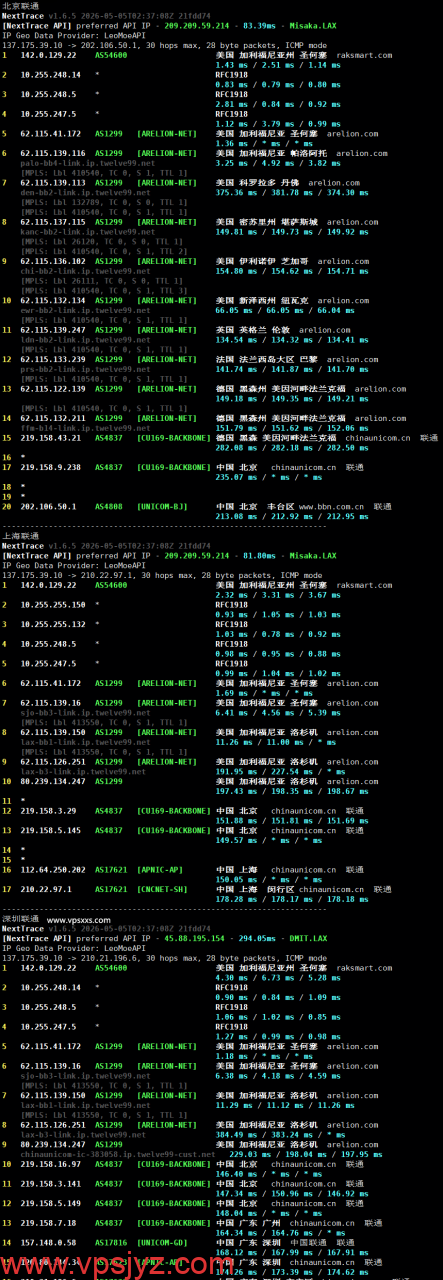Click hostname kanc-bb2-link.ip.twelve99.net
This screenshot has height=1280, width=443.
click(88, 232)
